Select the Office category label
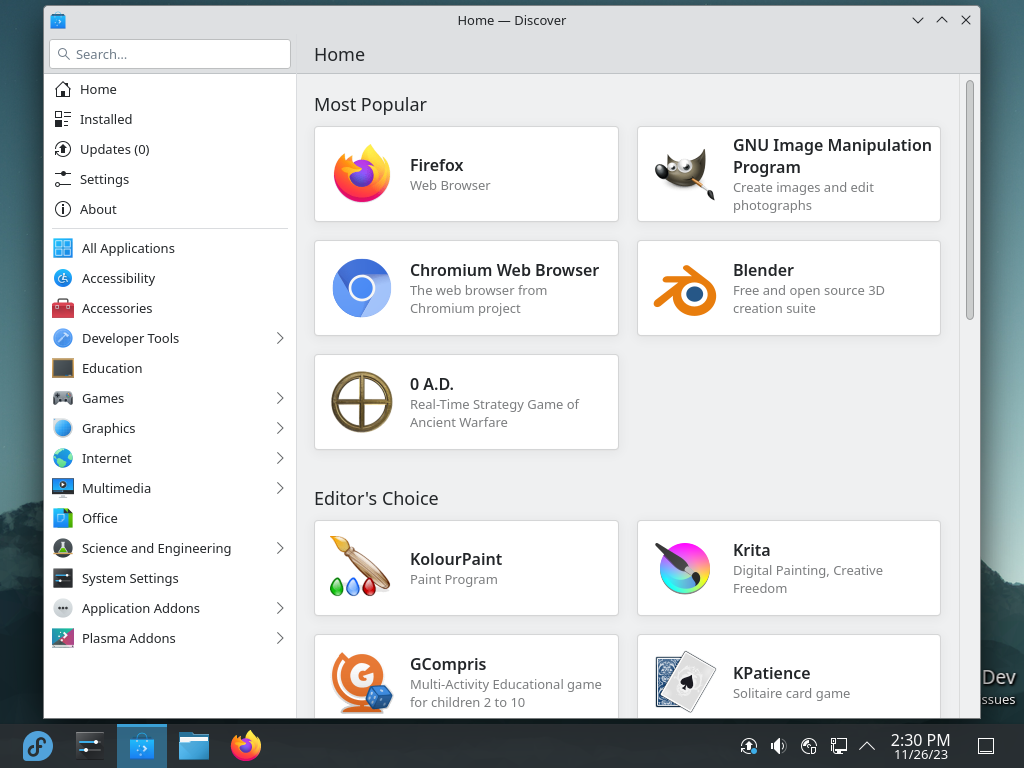This screenshot has width=1024, height=768. [99, 519]
